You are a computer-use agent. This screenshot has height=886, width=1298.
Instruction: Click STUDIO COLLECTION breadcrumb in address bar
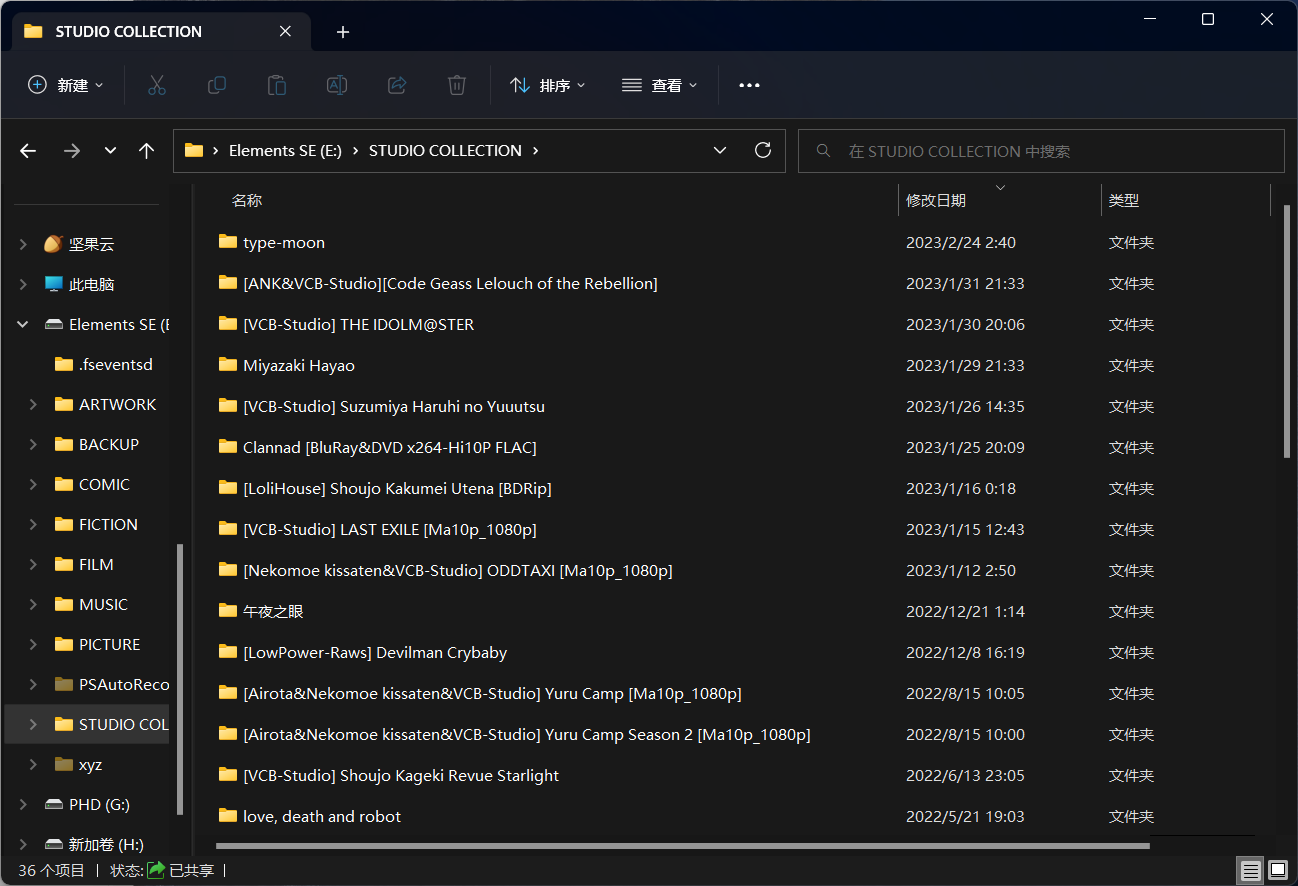(x=445, y=150)
